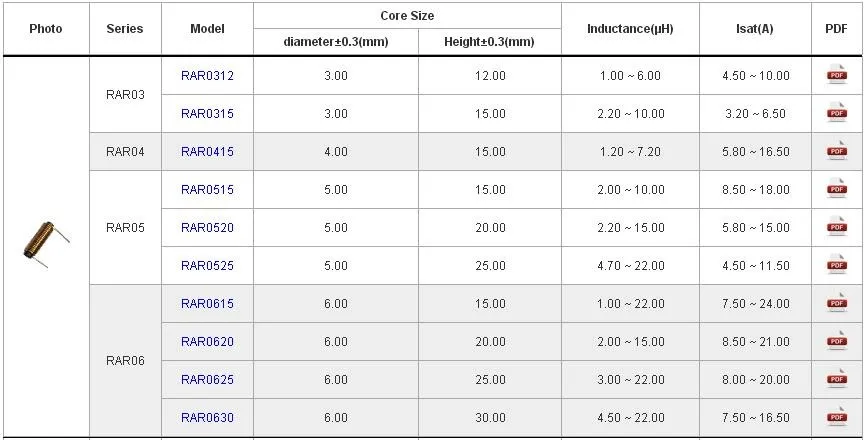Click the PDF icon in RAR0620 row
Screen dimensions: 867x440
point(836,341)
